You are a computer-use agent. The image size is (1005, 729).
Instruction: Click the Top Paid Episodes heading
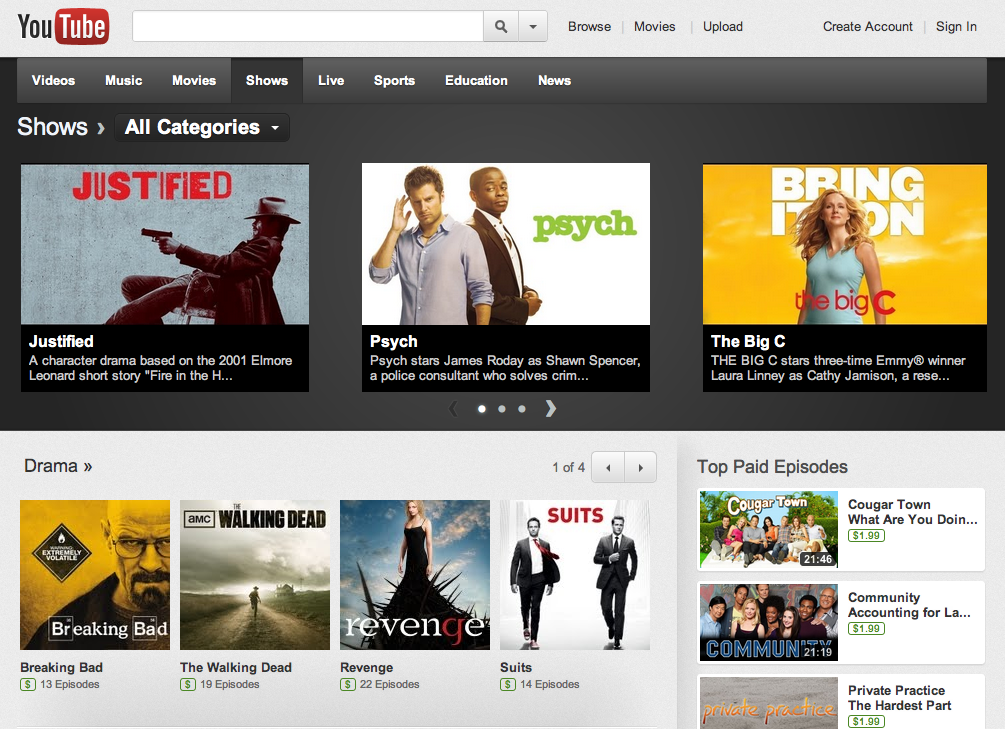click(772, 467)
